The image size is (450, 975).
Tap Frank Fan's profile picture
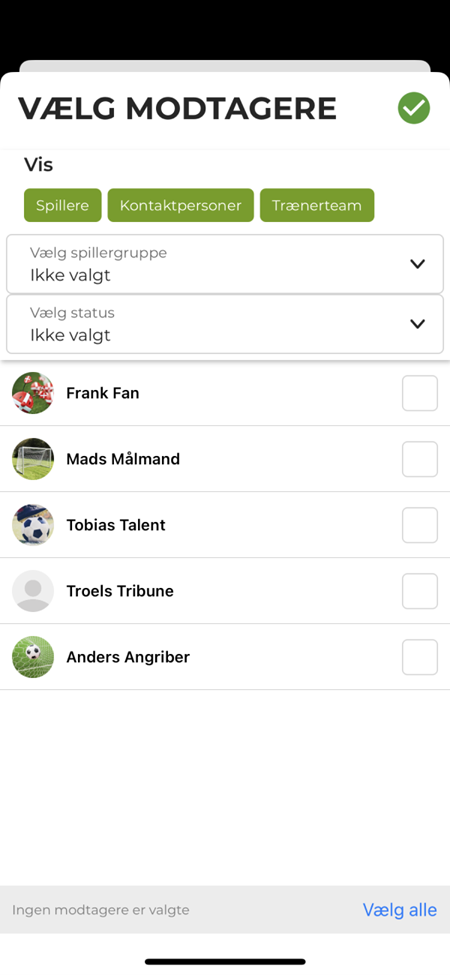point(33,393)
